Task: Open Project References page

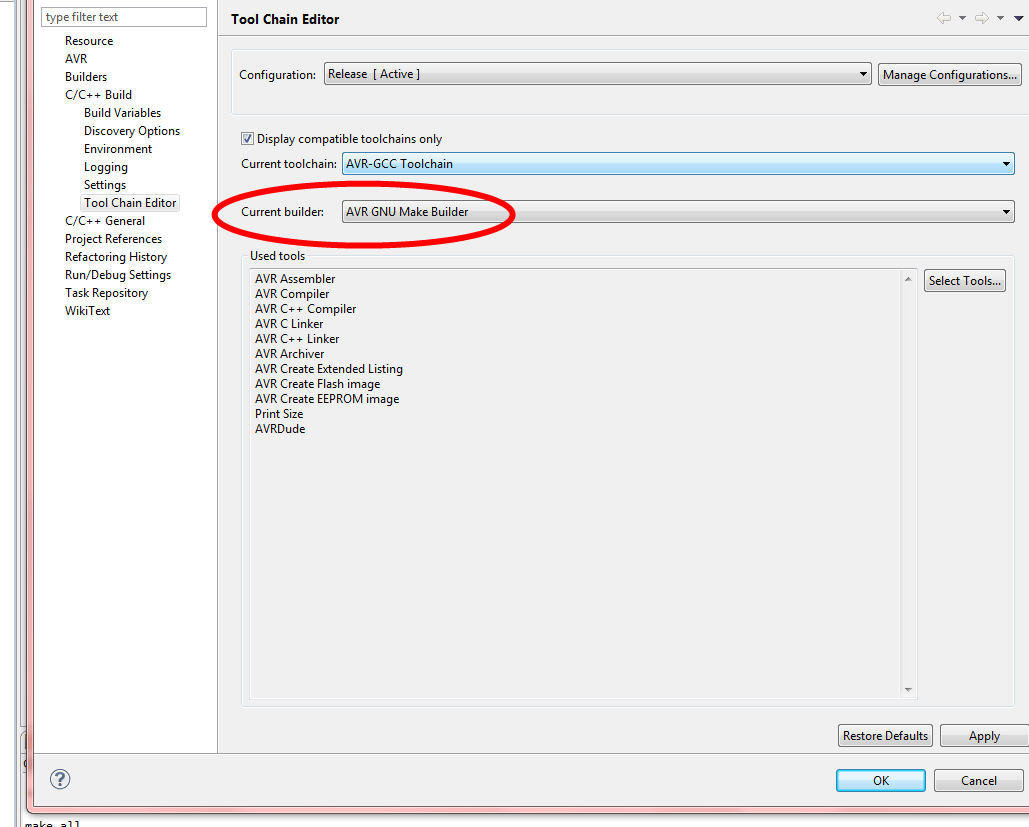Action: click(x=114, y=239)
